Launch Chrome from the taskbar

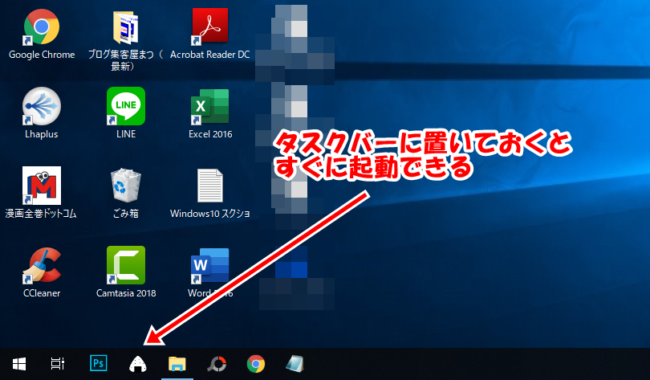[256, 364]
